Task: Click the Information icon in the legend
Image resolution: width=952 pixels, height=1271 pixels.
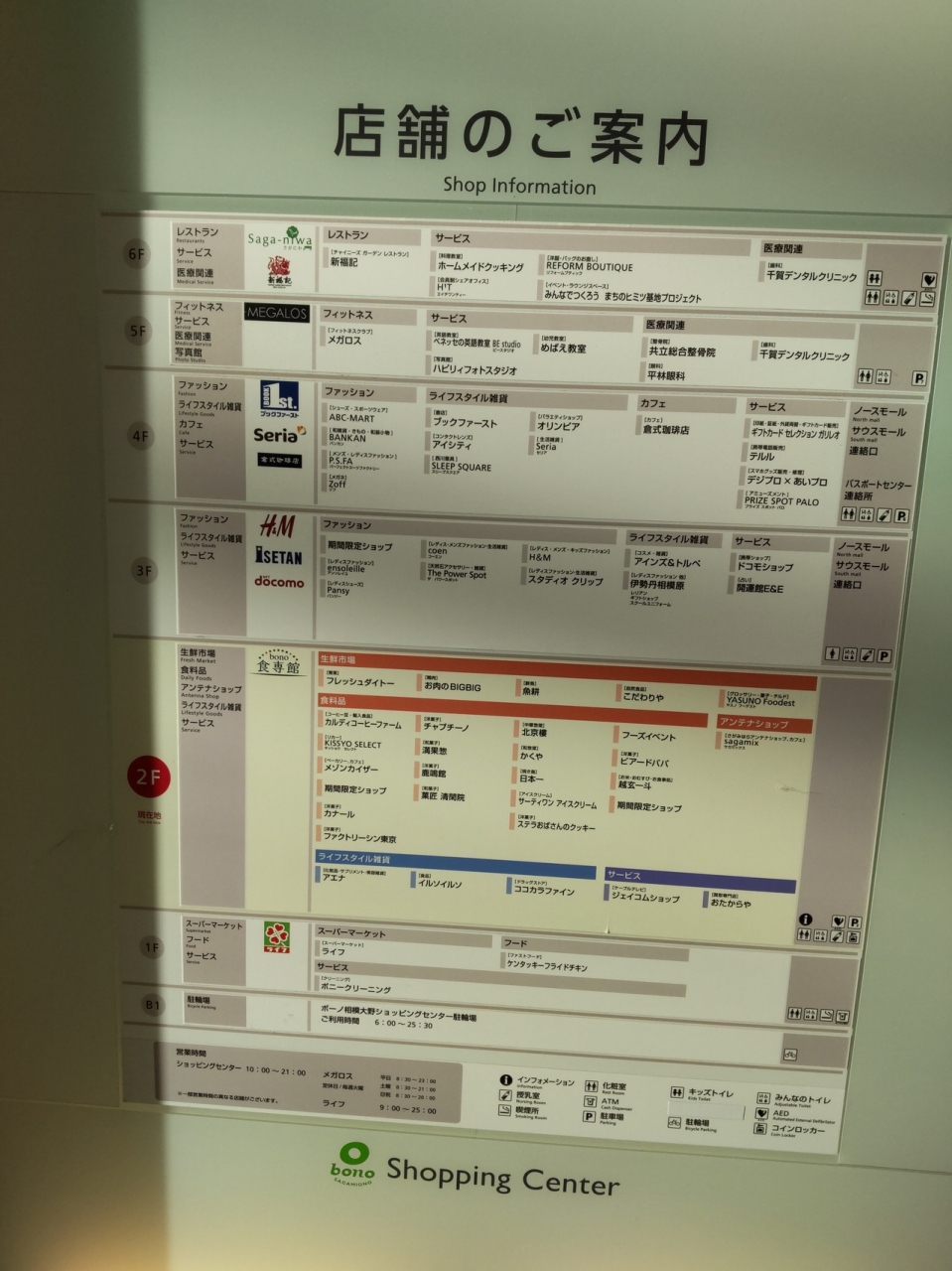Action: (506, 1080)
